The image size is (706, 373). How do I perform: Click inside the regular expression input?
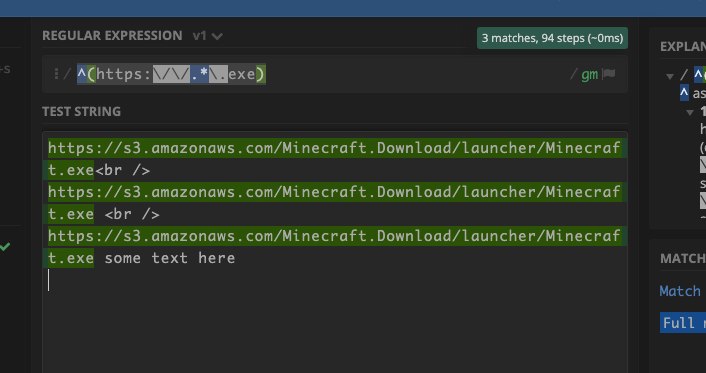pos(334,74)
